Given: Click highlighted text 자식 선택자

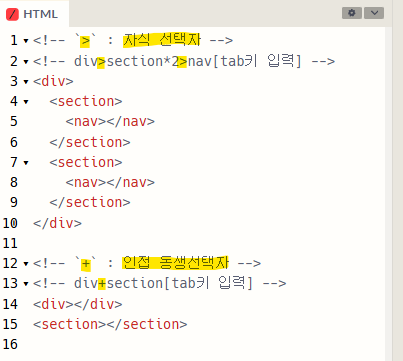Looking at the screenshot, I should (x=162, y=40).
